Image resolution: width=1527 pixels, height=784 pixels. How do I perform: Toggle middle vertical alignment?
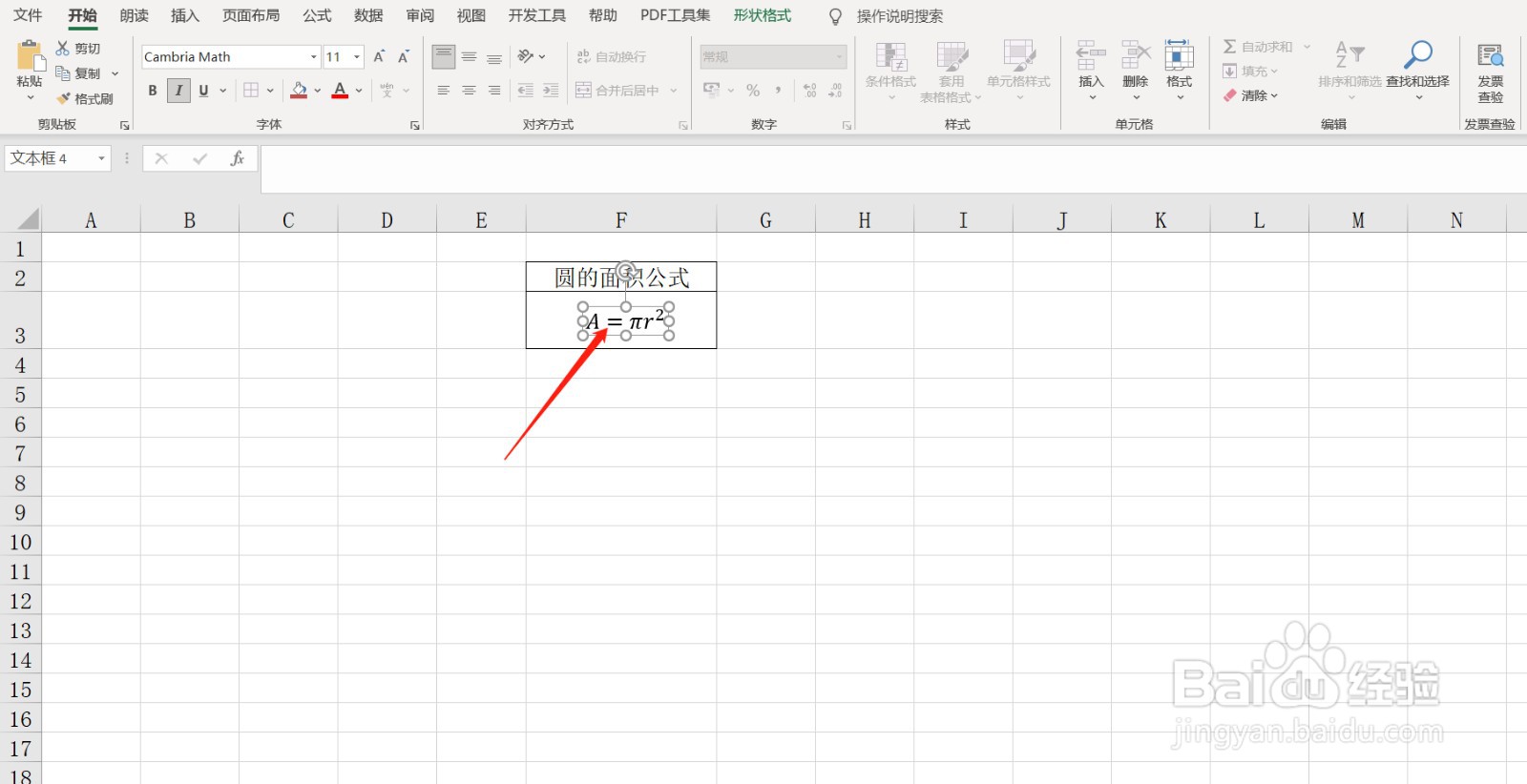coord(469,57)
